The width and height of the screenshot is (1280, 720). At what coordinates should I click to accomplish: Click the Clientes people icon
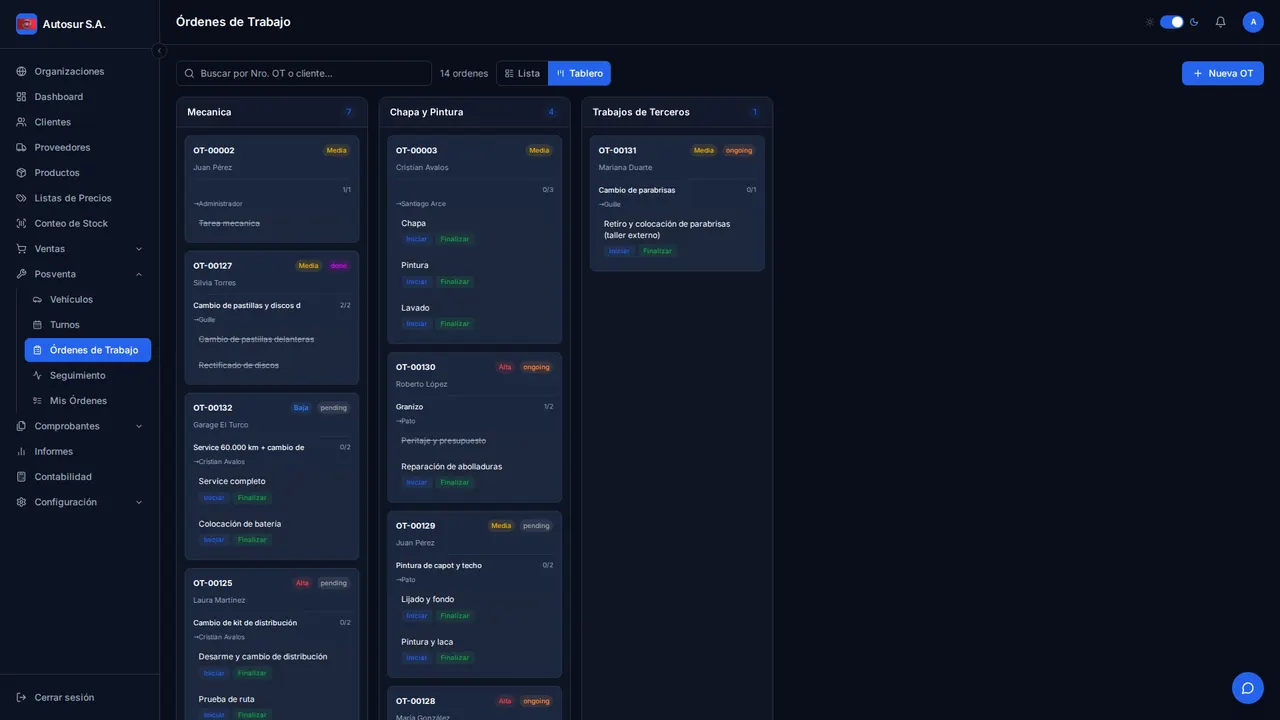pos(21,122)
